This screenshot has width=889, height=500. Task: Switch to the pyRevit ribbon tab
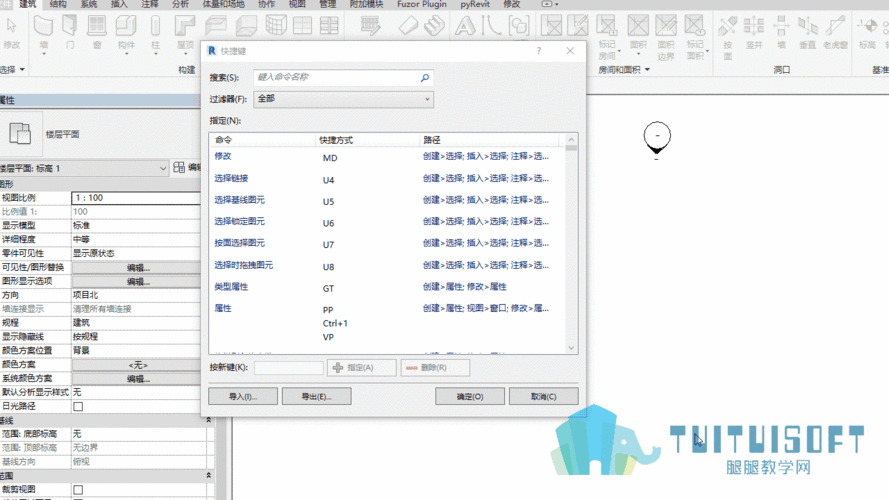coord(475,5)
